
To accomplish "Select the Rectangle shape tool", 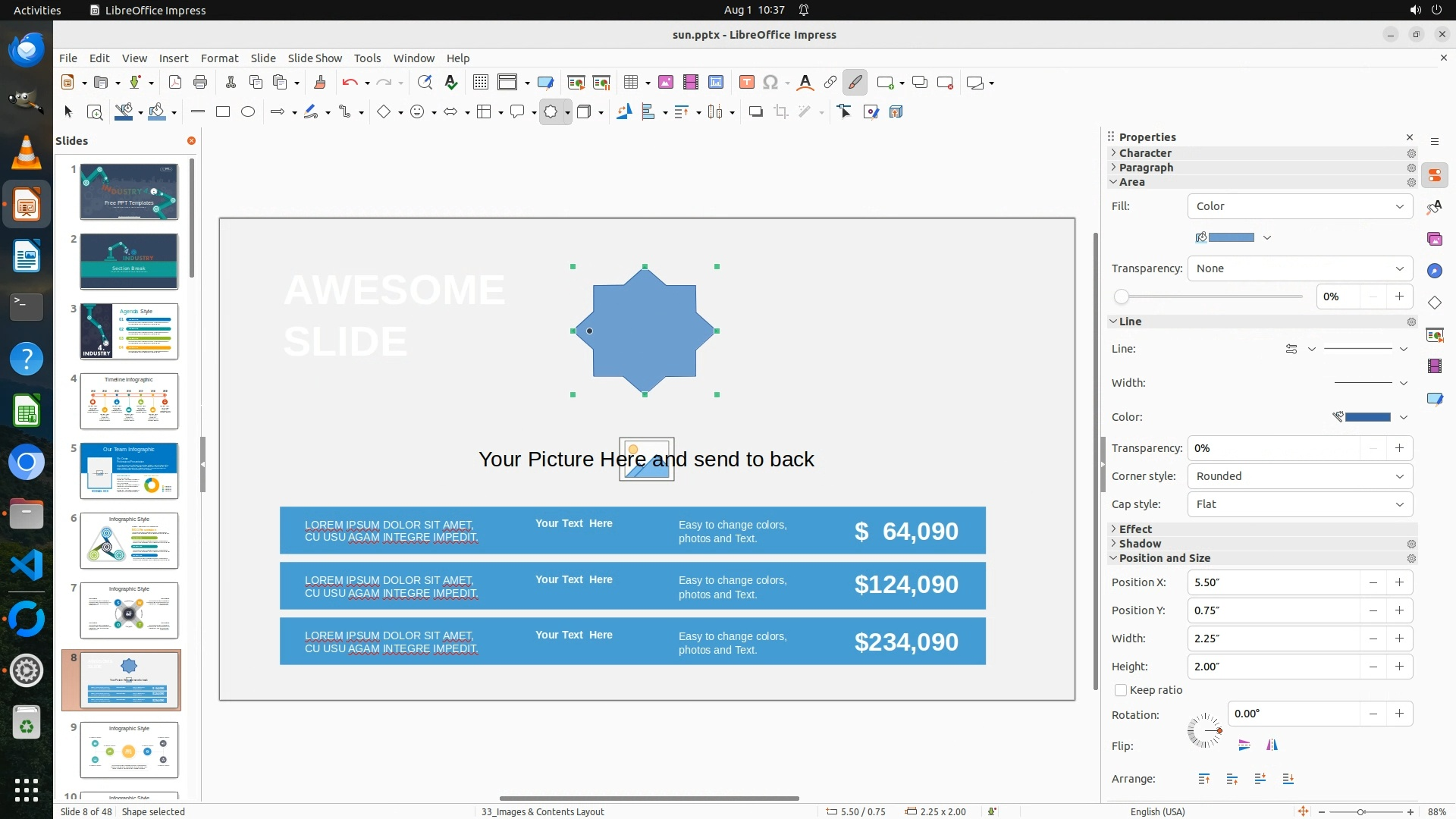I will click(223, 111).
